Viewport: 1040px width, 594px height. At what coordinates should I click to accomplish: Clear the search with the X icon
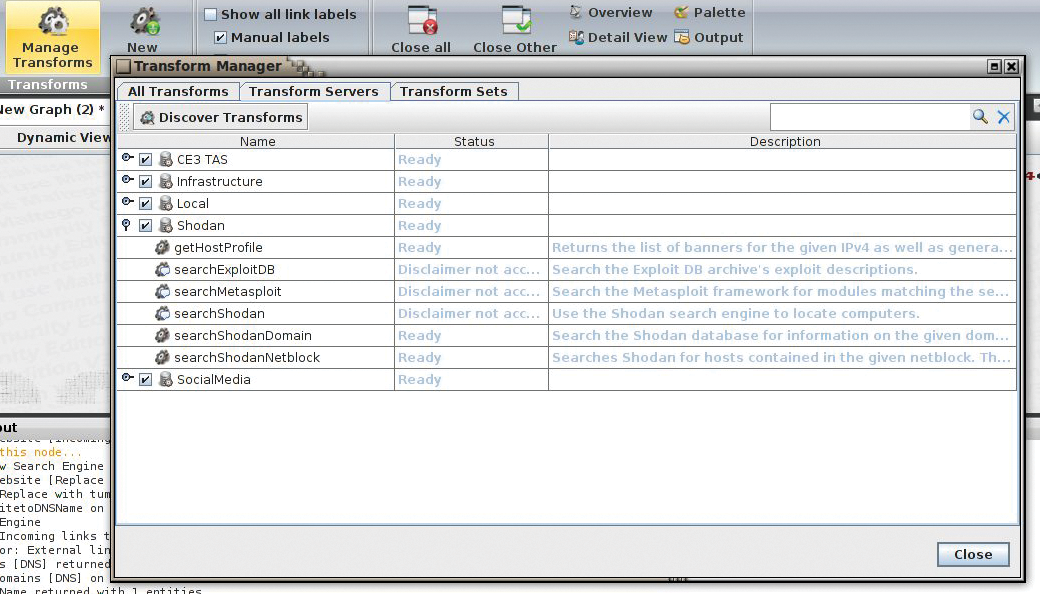coord(1004,117)
